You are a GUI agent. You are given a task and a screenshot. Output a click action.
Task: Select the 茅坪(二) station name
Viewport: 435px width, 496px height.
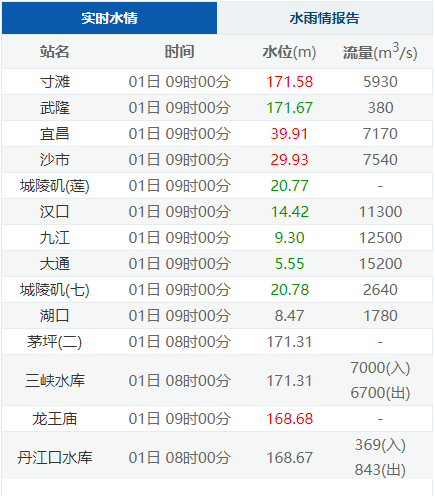pyautogui.click(x=55, y=342)
